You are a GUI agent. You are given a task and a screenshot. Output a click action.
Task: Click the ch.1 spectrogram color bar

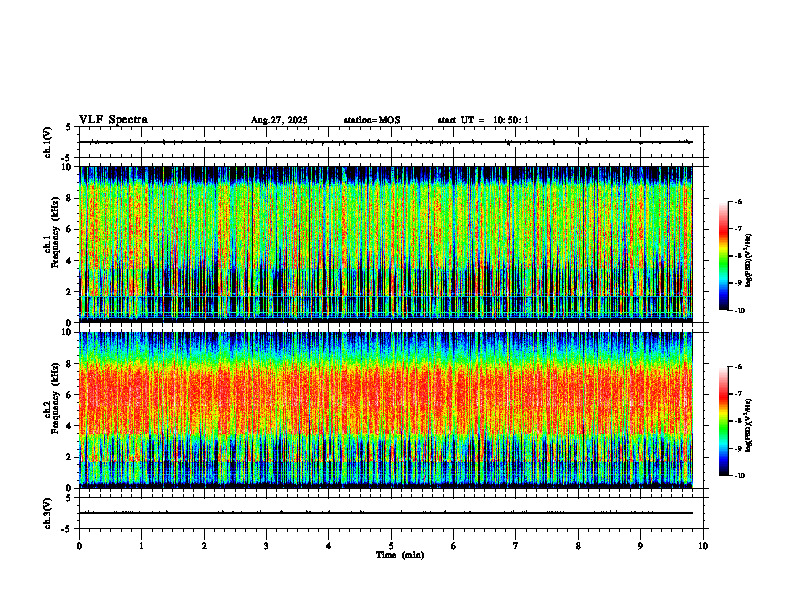coord(723,256)
